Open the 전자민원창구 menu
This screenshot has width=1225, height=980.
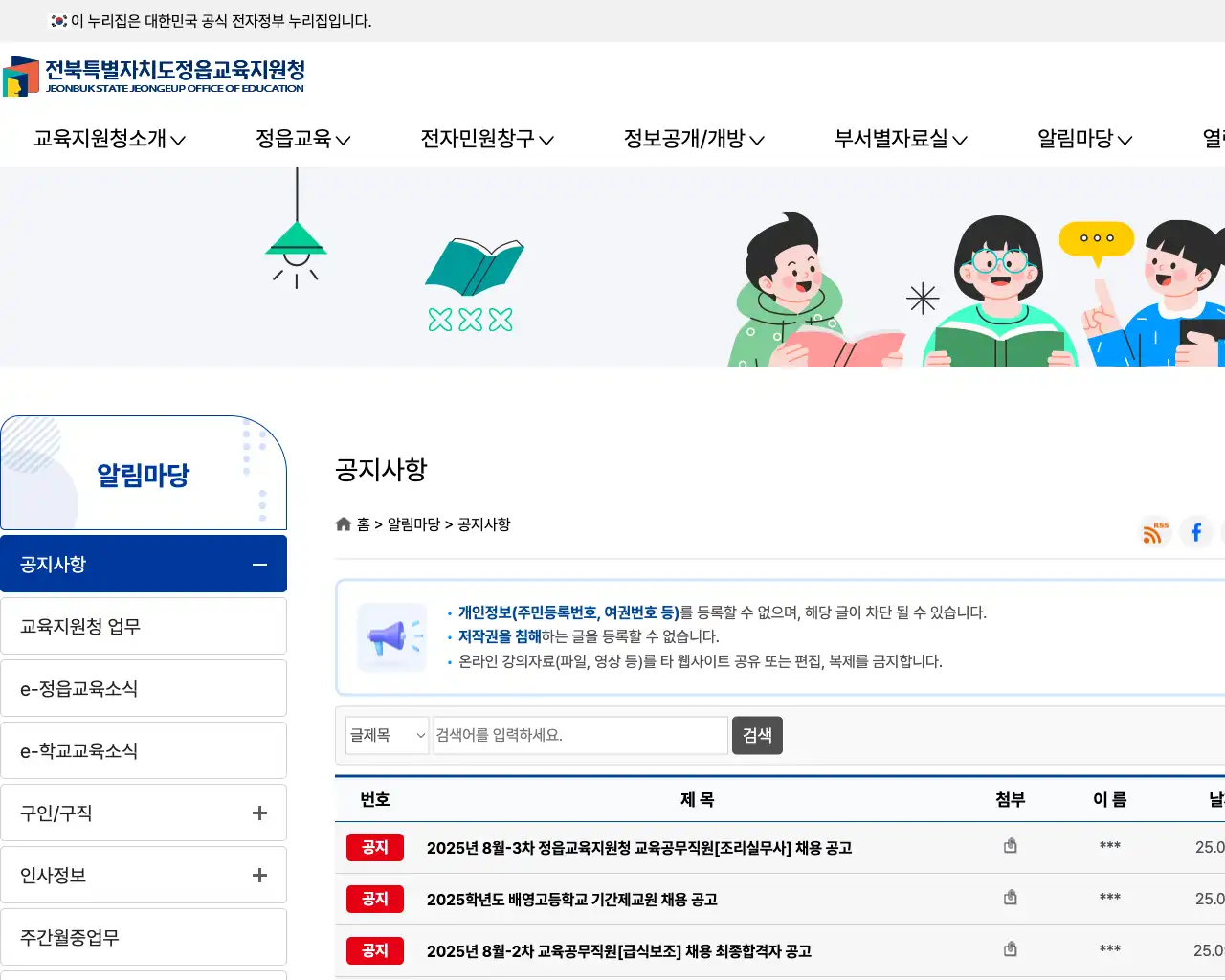(x=486, y=139)
